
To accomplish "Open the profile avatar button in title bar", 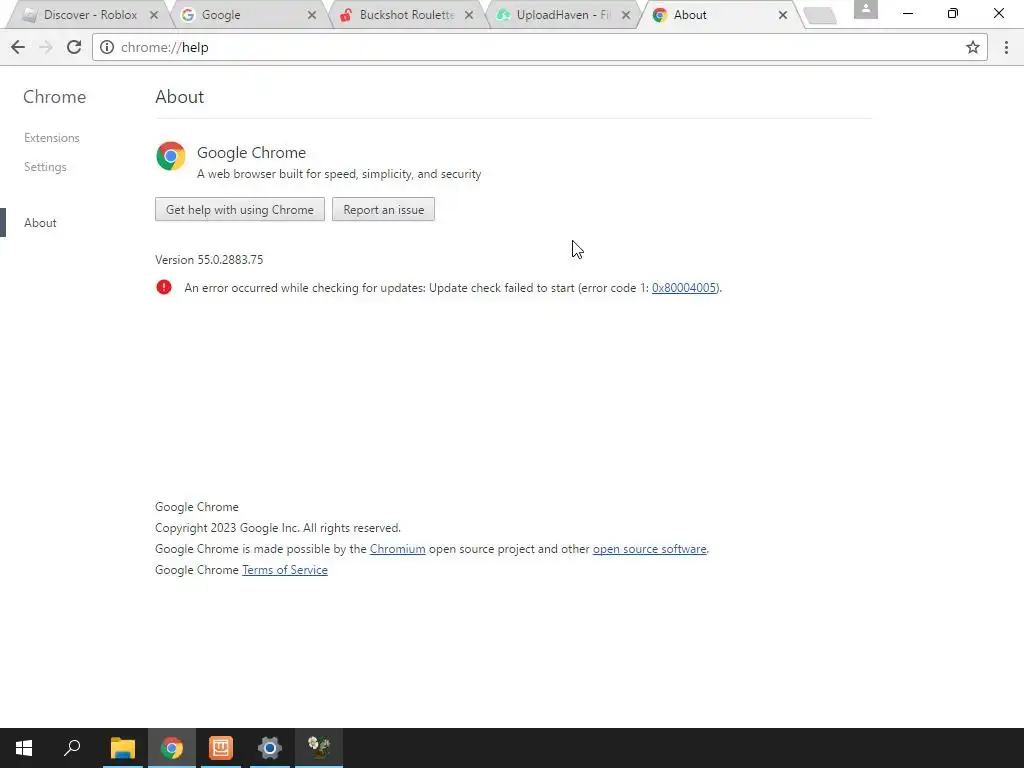I will coord(865,9).
